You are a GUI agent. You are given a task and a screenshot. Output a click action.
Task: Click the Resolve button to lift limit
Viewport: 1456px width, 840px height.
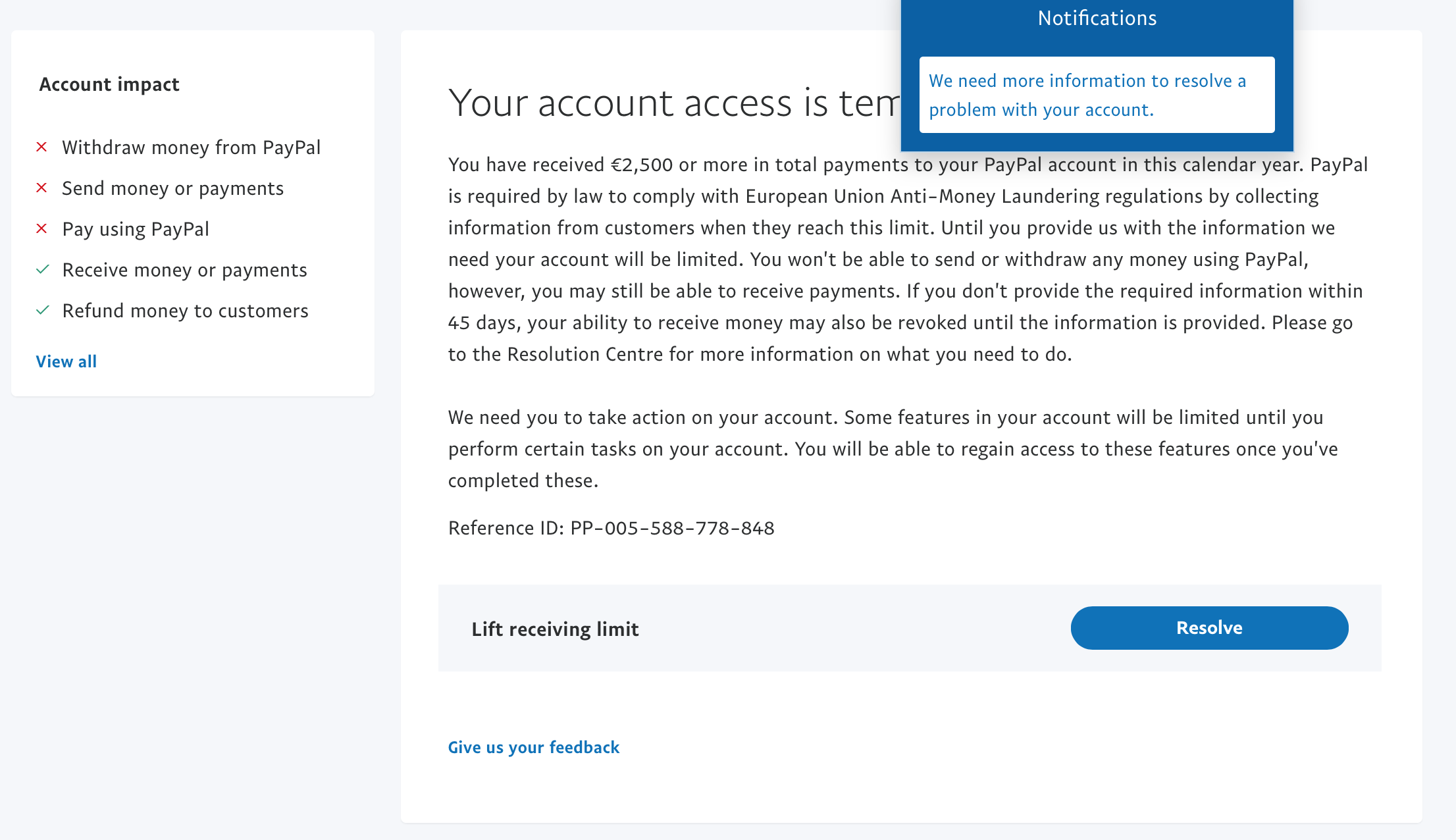(1210, 627)
